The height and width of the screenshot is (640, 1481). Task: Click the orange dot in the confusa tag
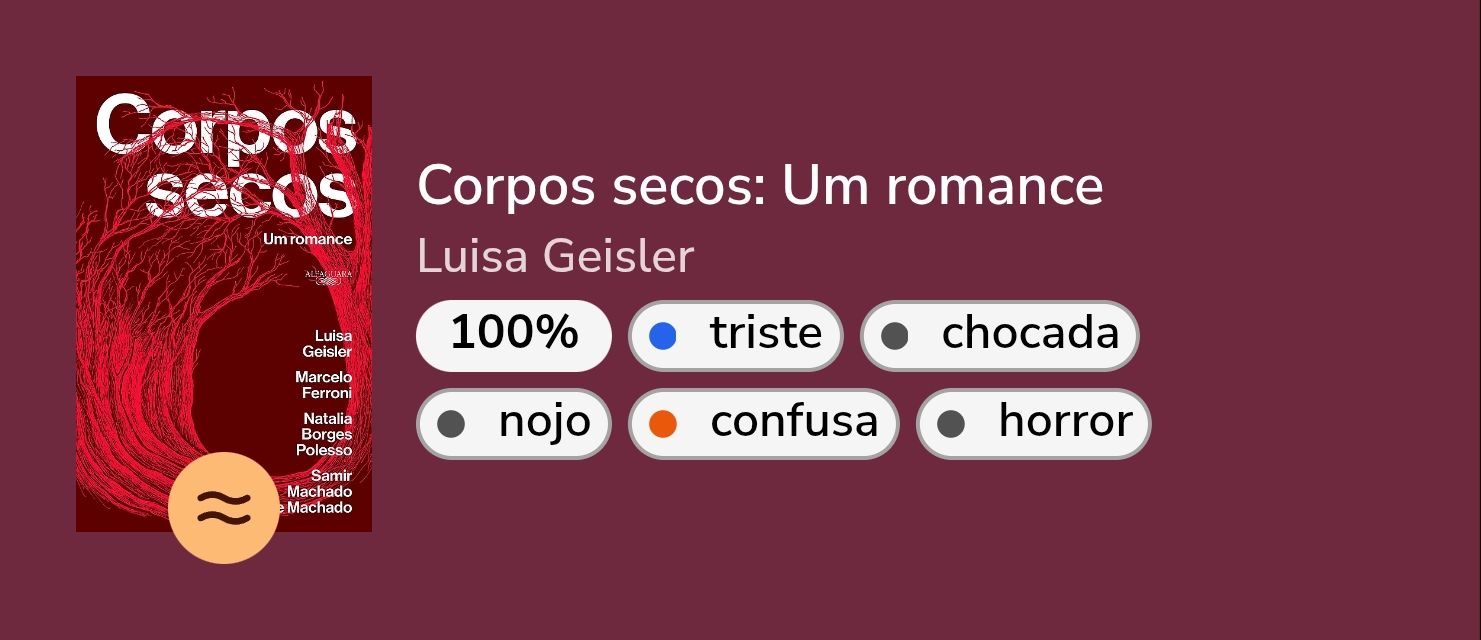(x=663, y=424)
